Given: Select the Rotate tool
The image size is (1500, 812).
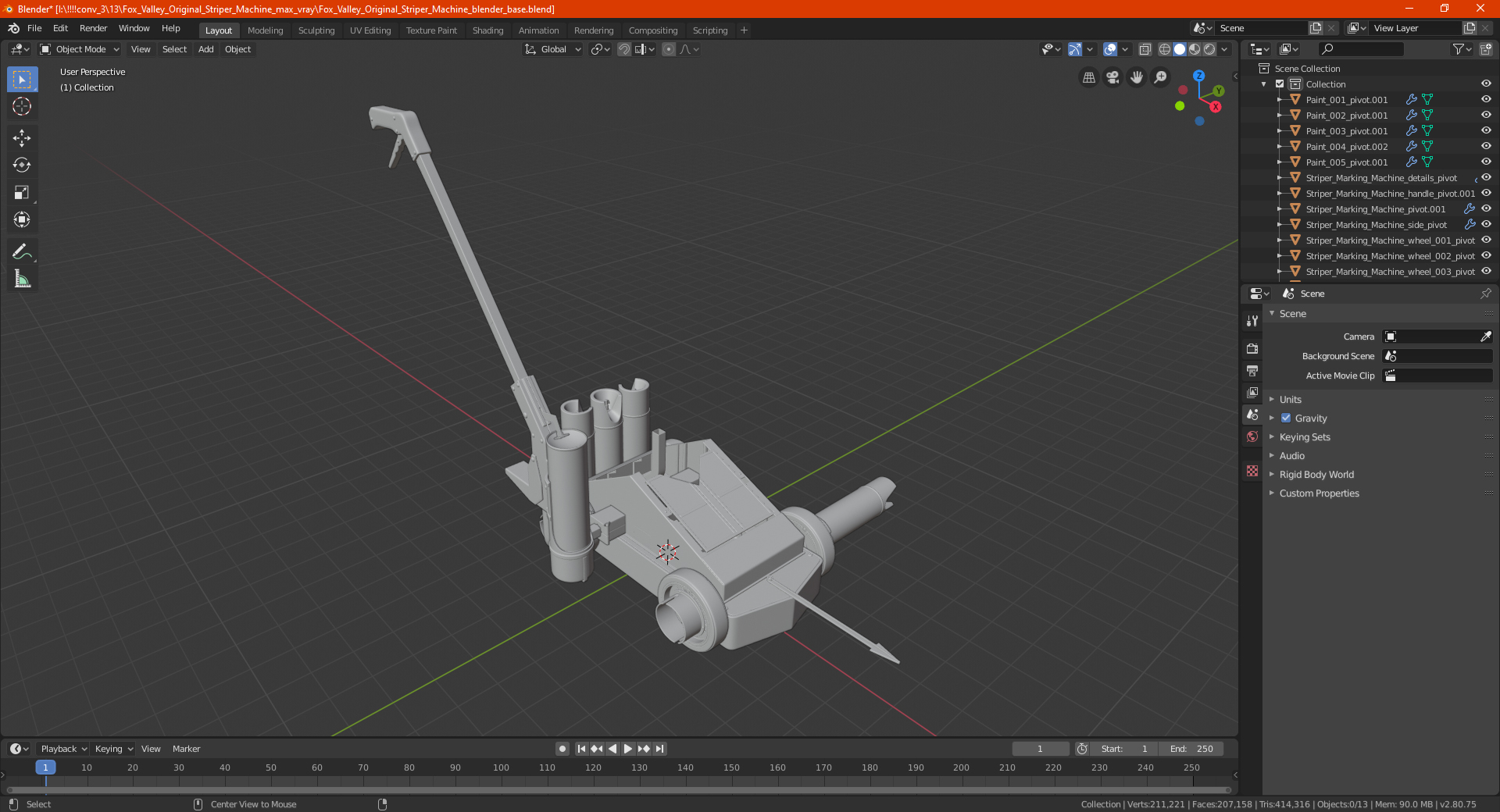Looking at the screenshot, I should tap(22, 165).
